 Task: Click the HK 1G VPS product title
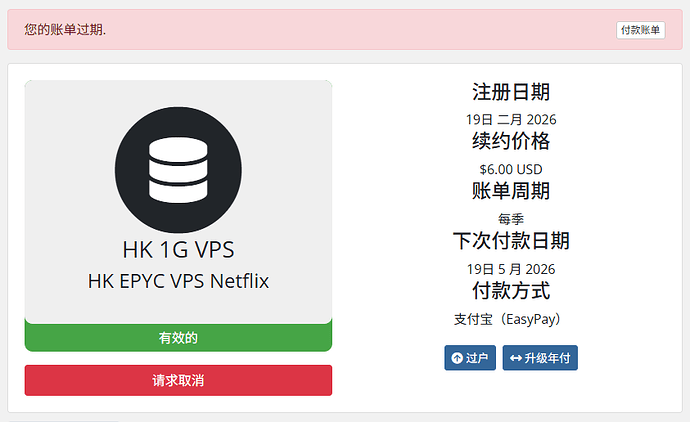pyautogui.click(x=178, y=250)
